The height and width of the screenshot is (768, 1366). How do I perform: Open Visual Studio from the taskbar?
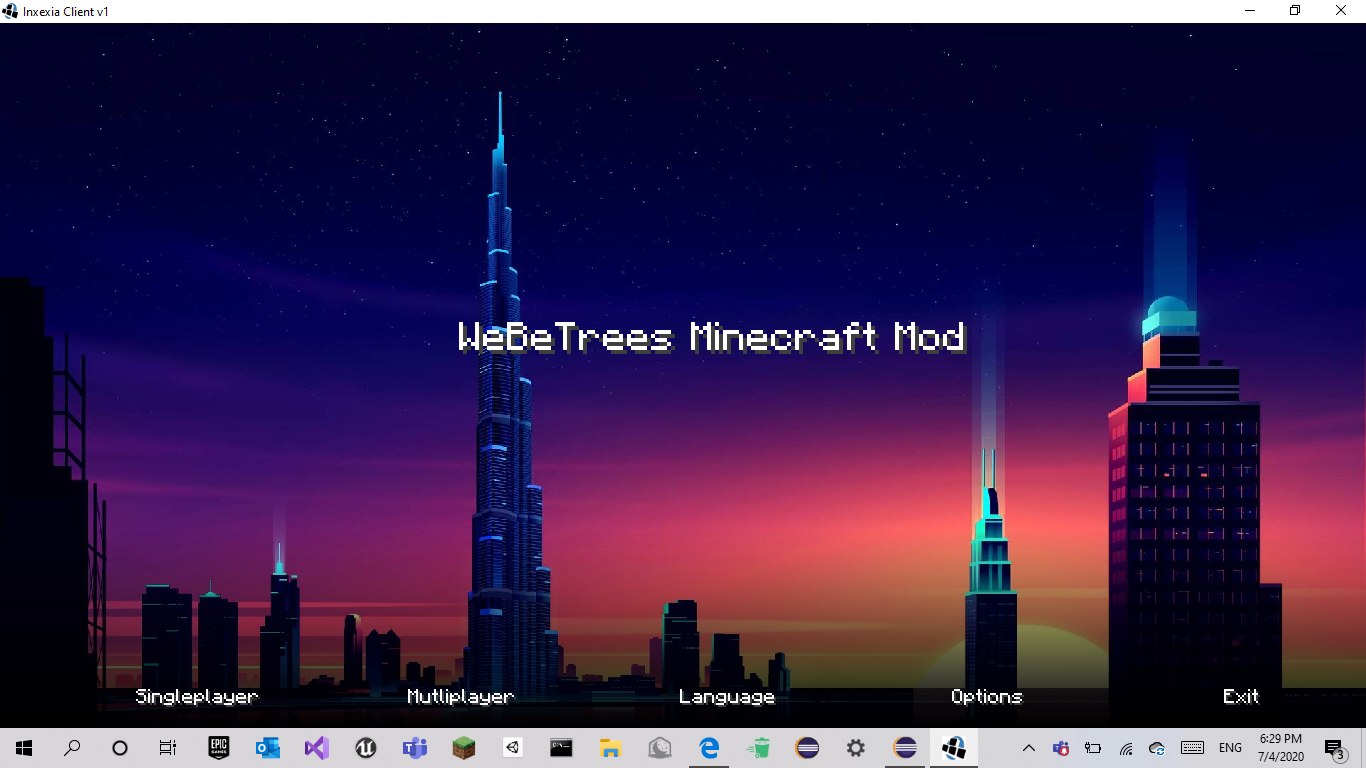tap(317, 748)
